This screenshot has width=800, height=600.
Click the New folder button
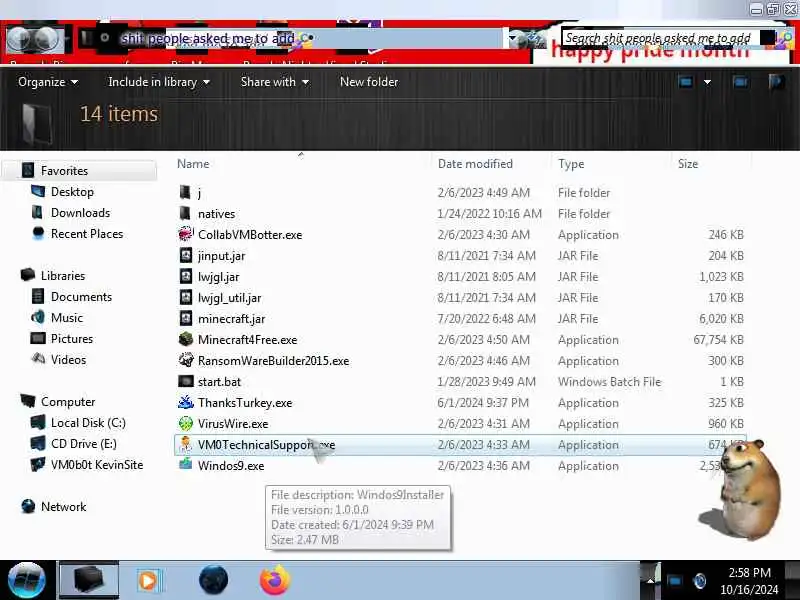[369, 82]
